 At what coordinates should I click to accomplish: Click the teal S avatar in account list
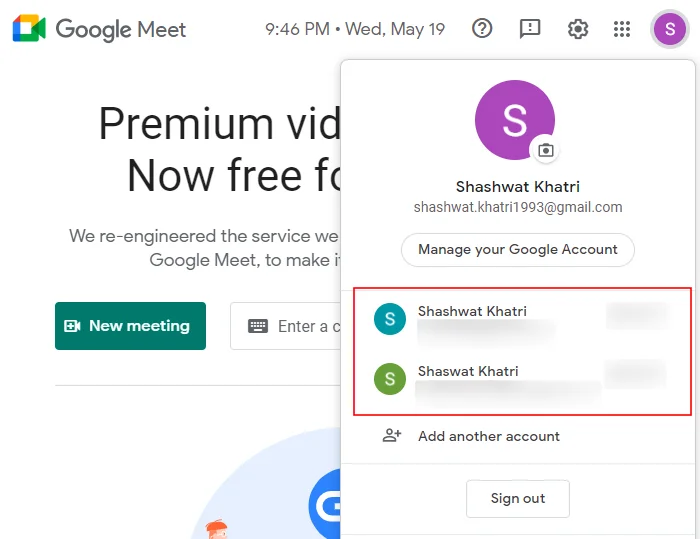[x=390, y=319]
